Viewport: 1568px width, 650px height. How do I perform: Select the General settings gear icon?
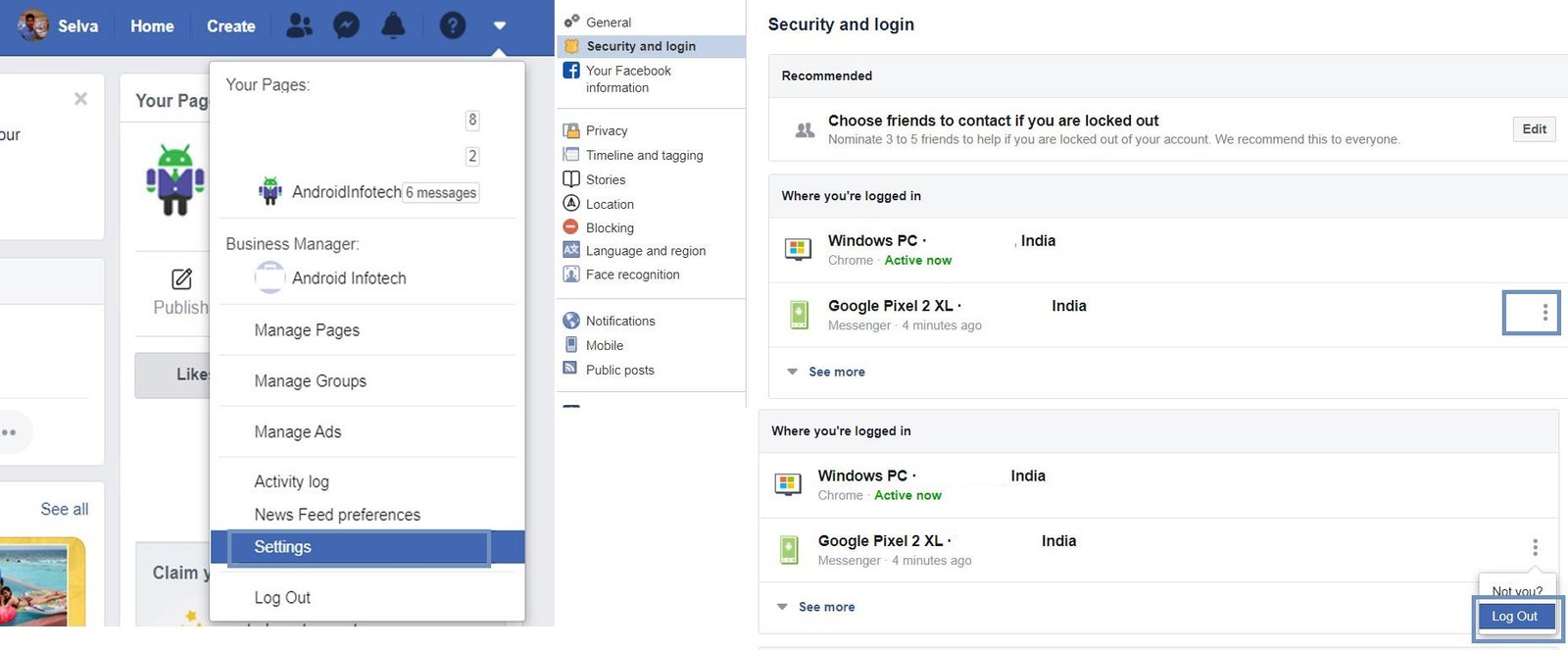572,21
